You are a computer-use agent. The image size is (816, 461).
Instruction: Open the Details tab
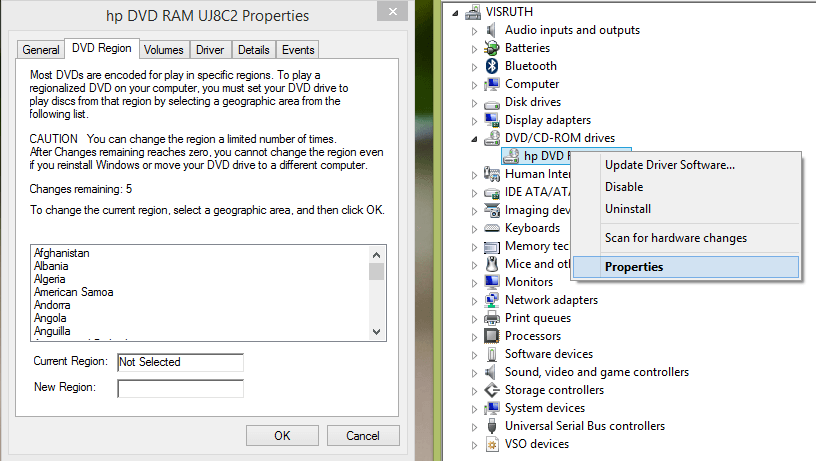(254, 50)
